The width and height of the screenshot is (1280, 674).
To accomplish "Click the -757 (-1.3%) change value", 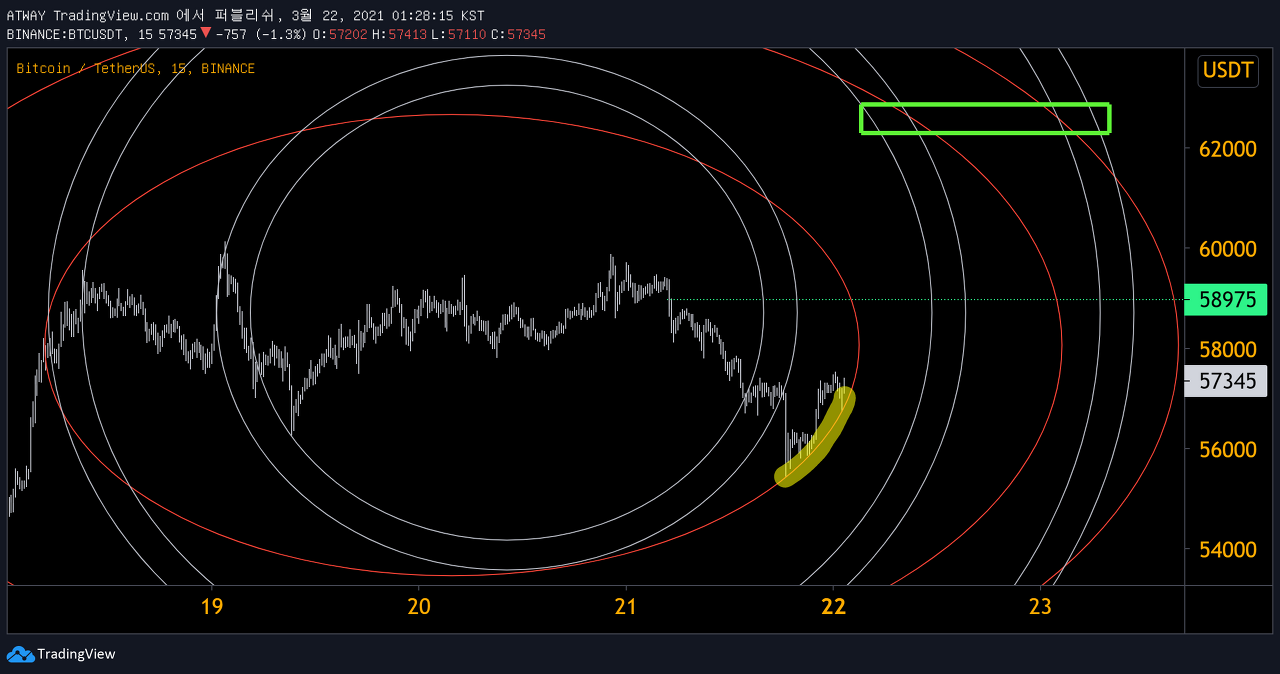I will [260, 34].
